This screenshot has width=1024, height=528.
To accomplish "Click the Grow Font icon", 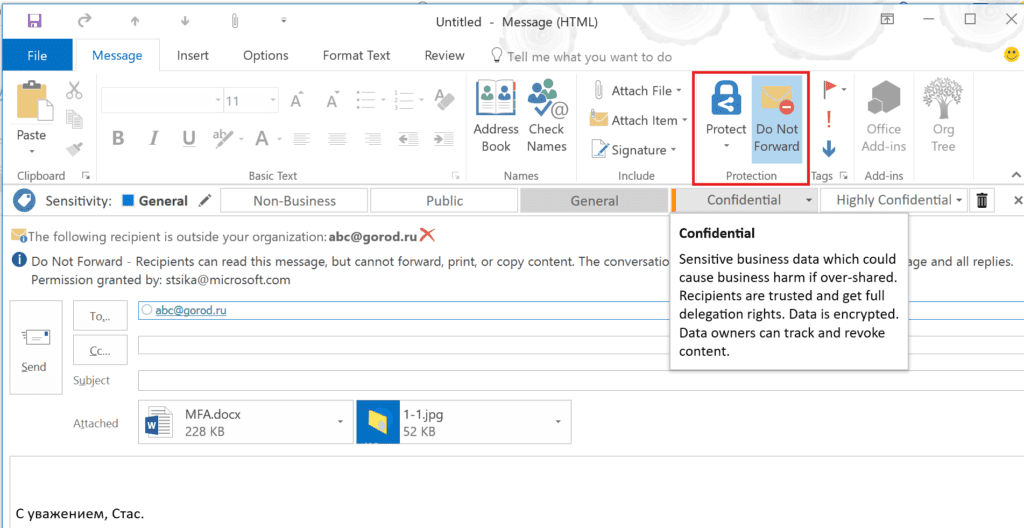I will pos(297,100).
